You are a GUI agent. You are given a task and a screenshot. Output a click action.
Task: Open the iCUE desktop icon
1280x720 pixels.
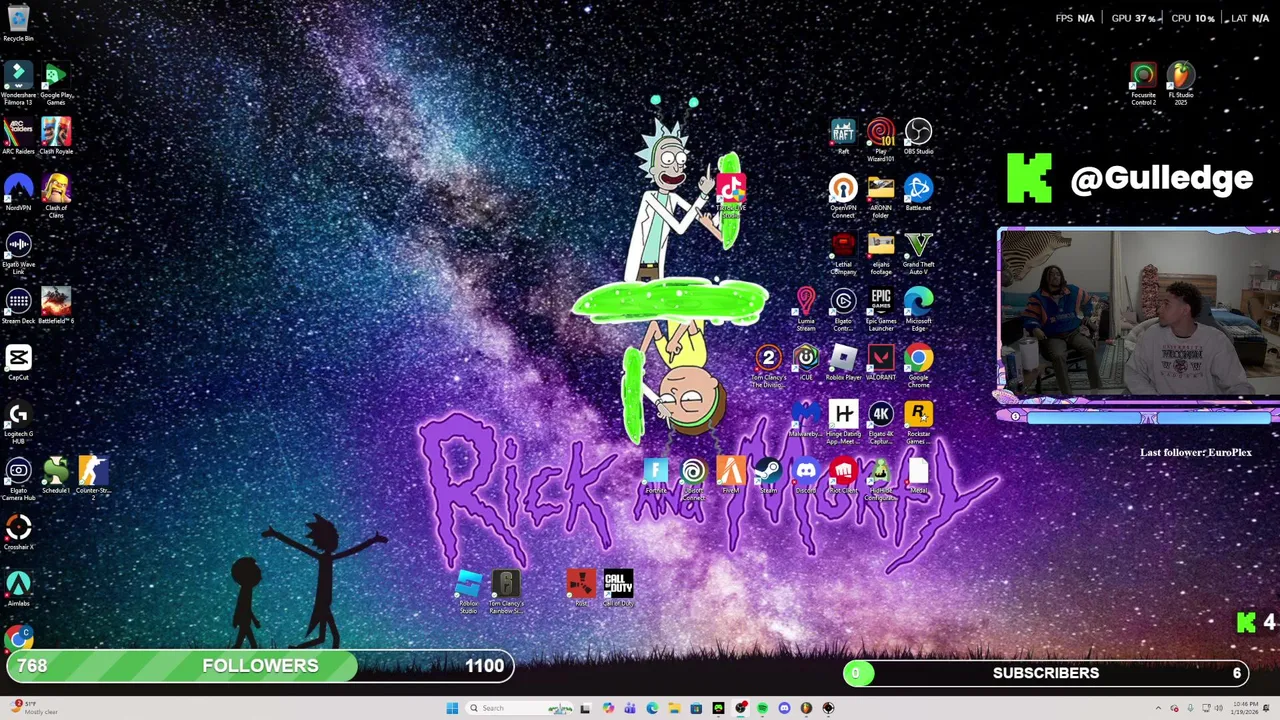[806, 362]
